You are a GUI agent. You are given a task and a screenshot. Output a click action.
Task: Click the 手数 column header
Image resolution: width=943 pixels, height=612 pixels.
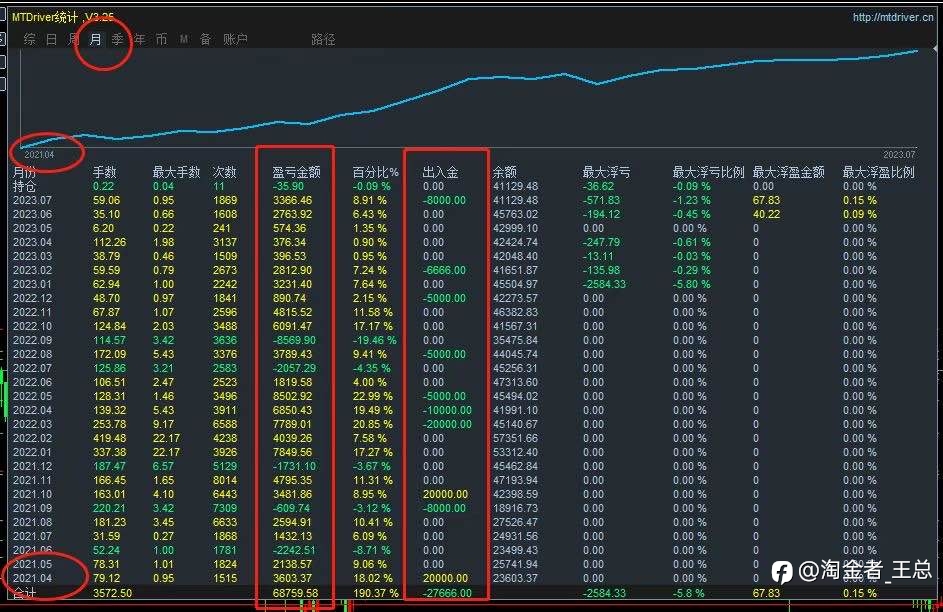[x=105, y=173]
